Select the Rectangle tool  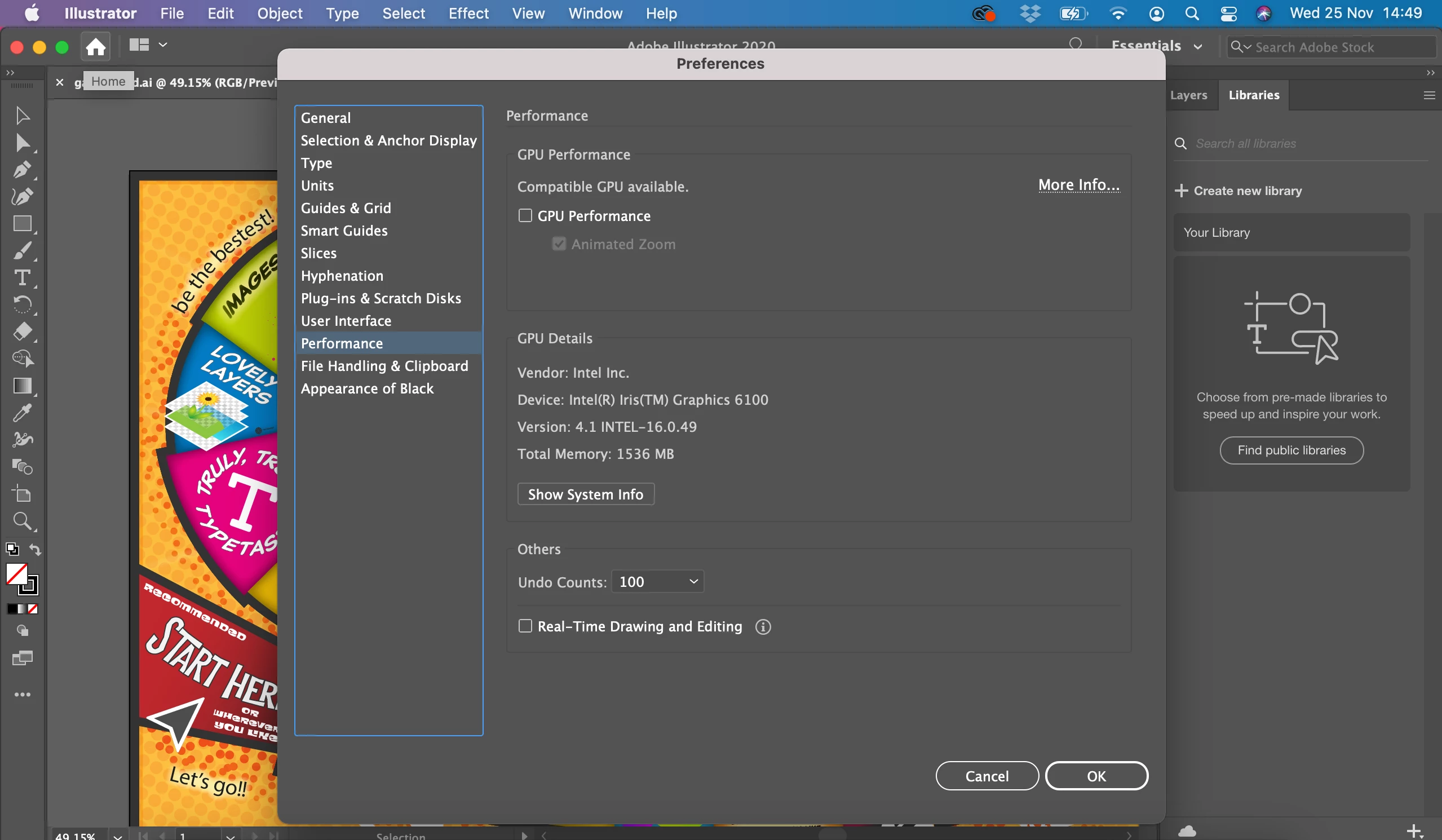click(22, 223)
